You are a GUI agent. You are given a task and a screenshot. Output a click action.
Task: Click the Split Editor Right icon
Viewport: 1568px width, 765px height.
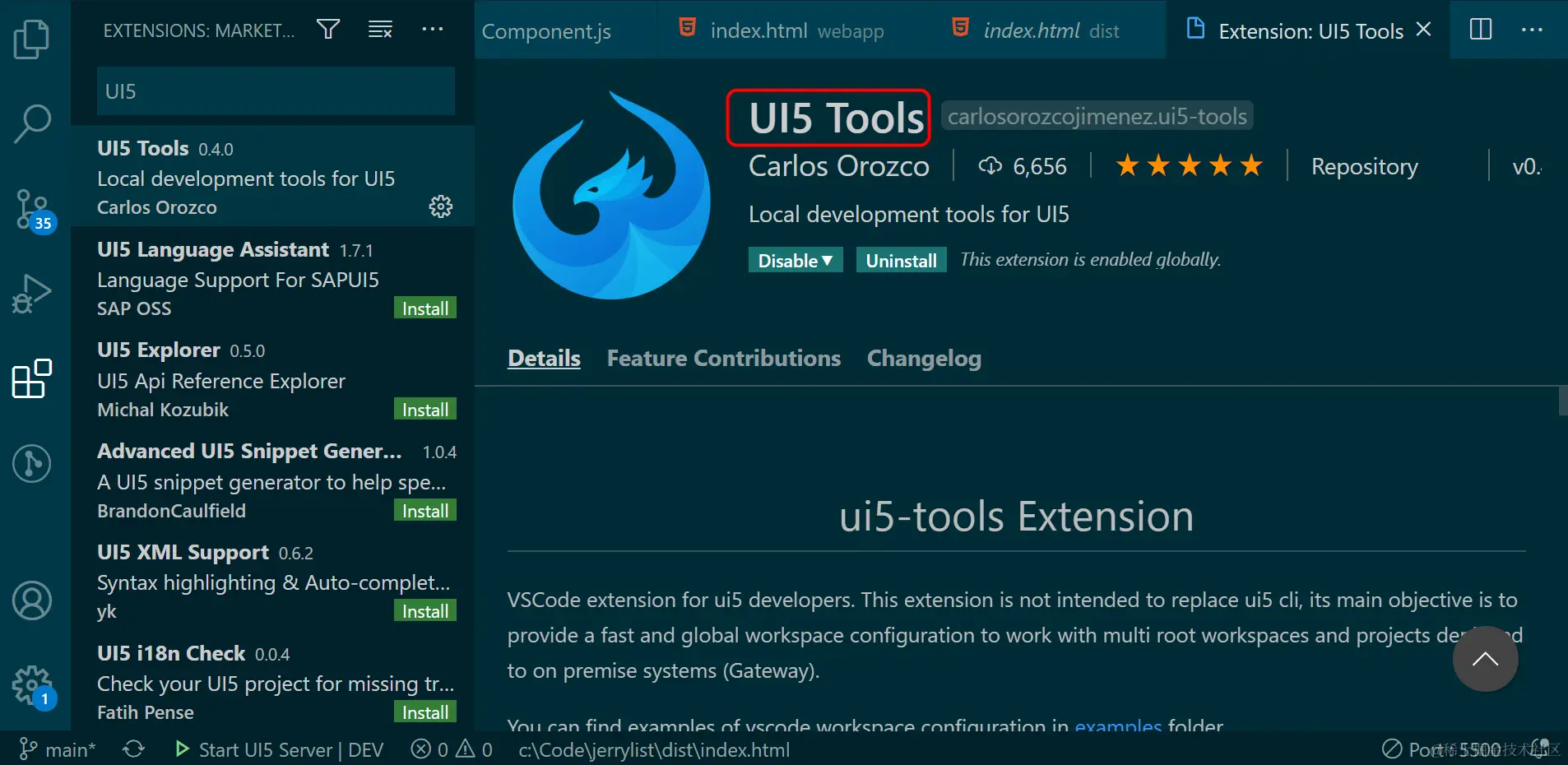click(1481, 30)
